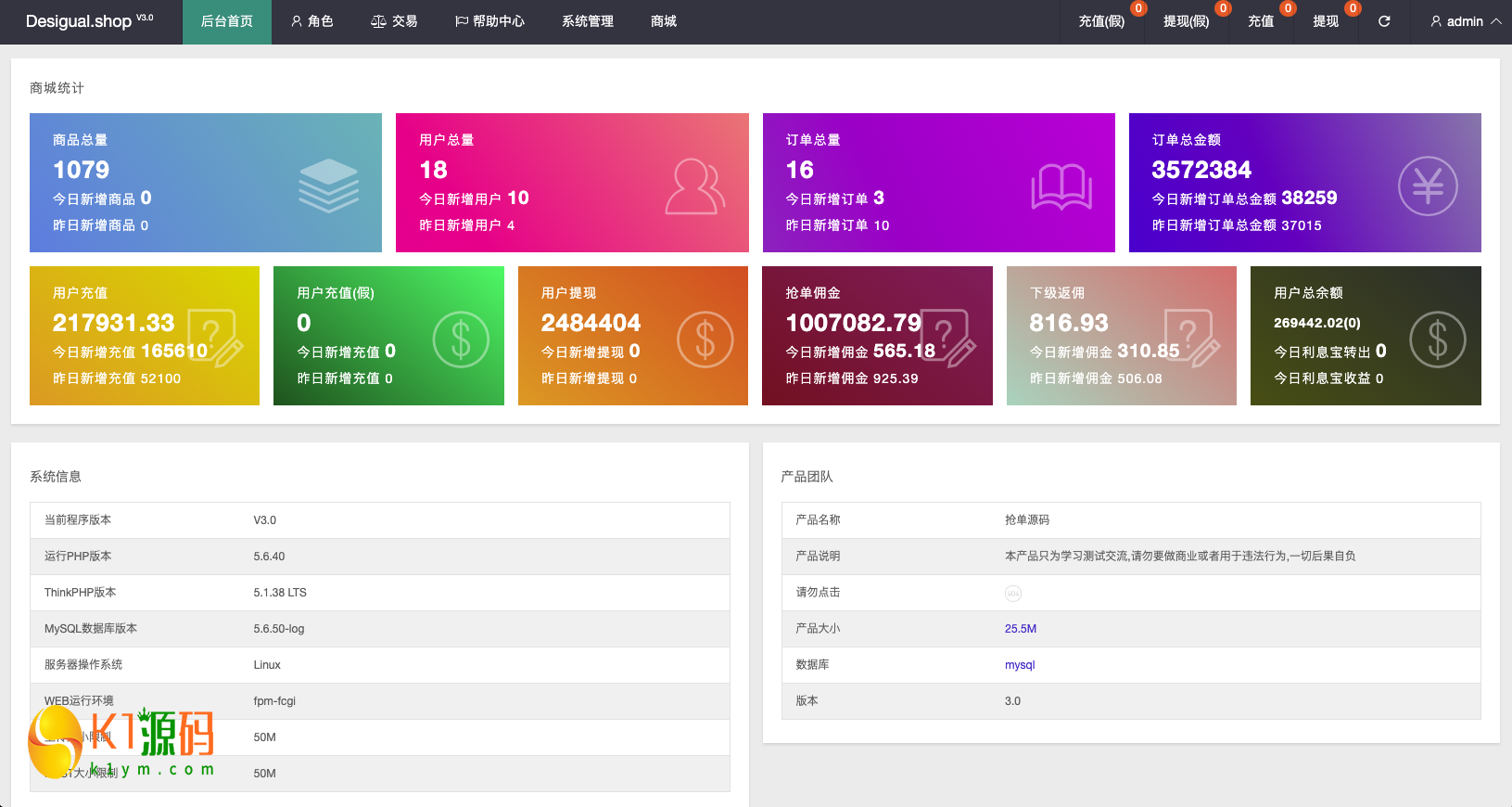Click the layers icon on 商品总量 card
Screen dimensions: 1512x807
[328, 186]
